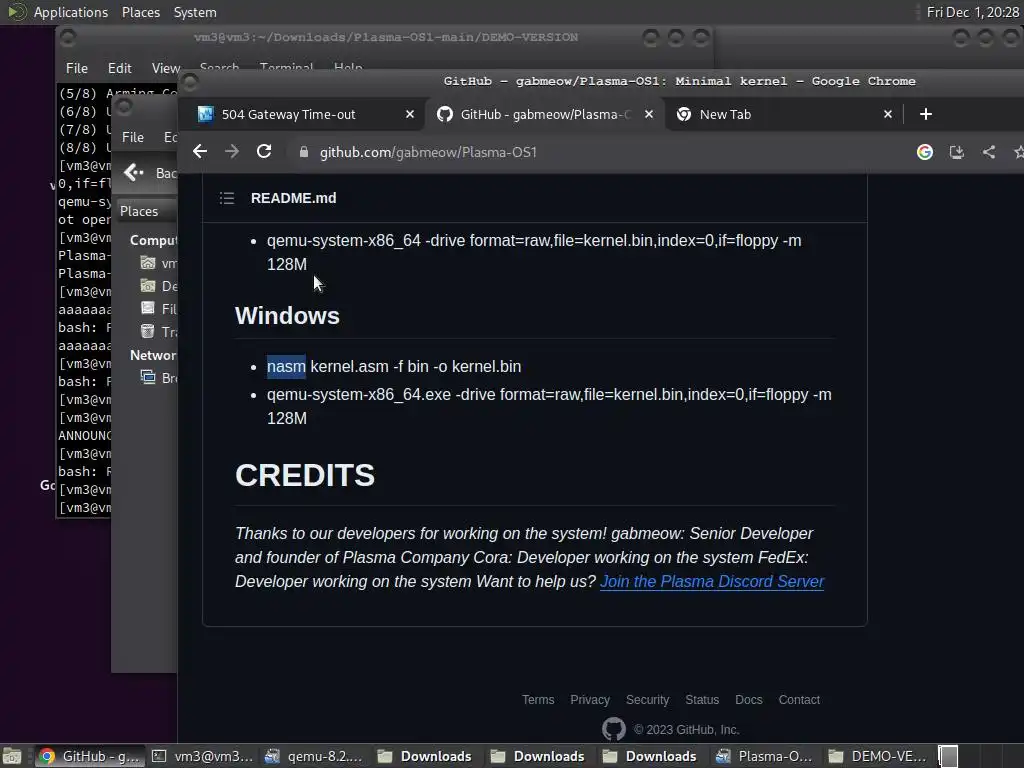Select Browse Network entry in sidebar
1024x768 pixels.
click(158, 377)
